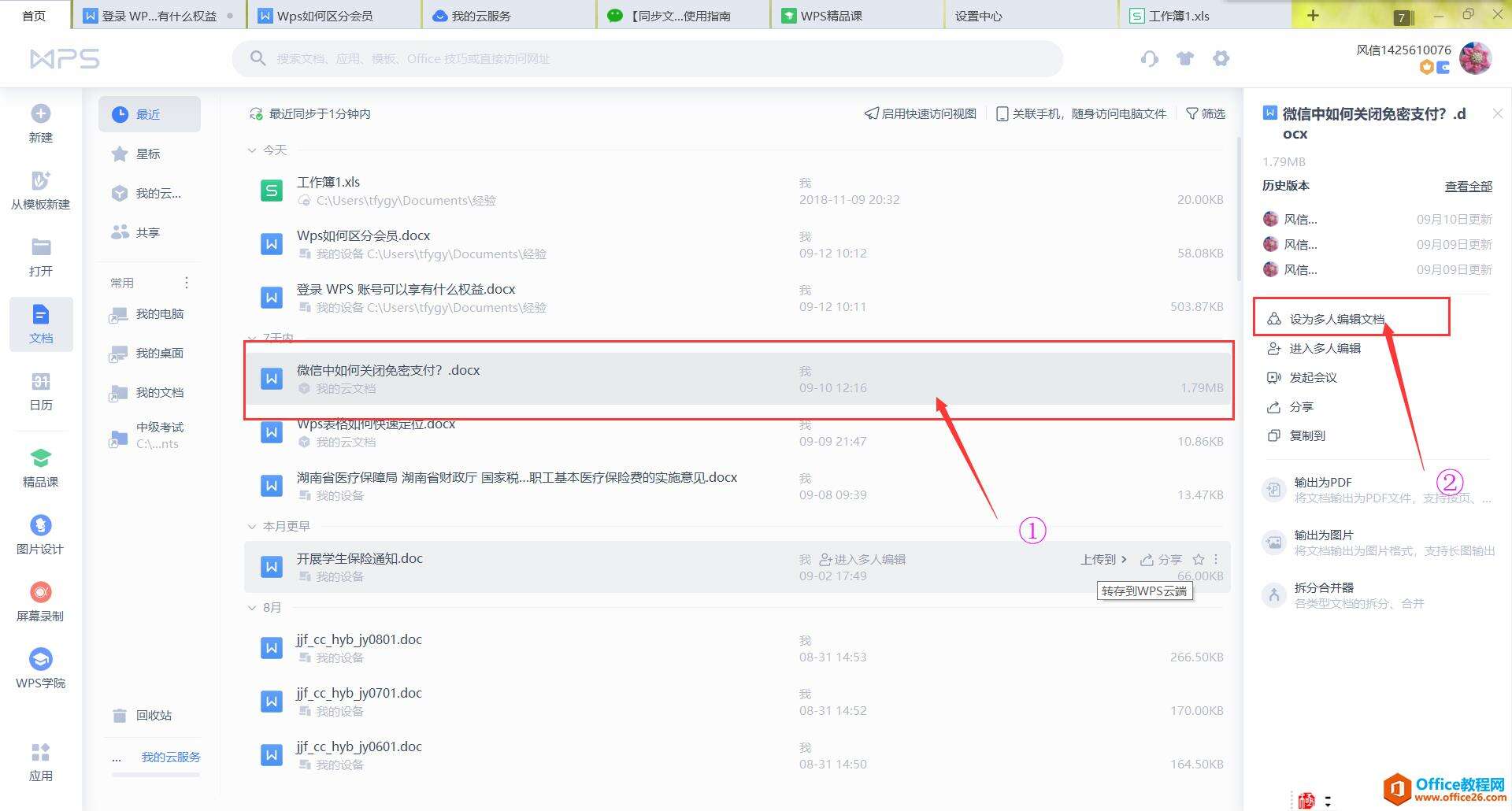Click 输出为图片 export option
This screenshot has height=811, width=1512.
1378,542
